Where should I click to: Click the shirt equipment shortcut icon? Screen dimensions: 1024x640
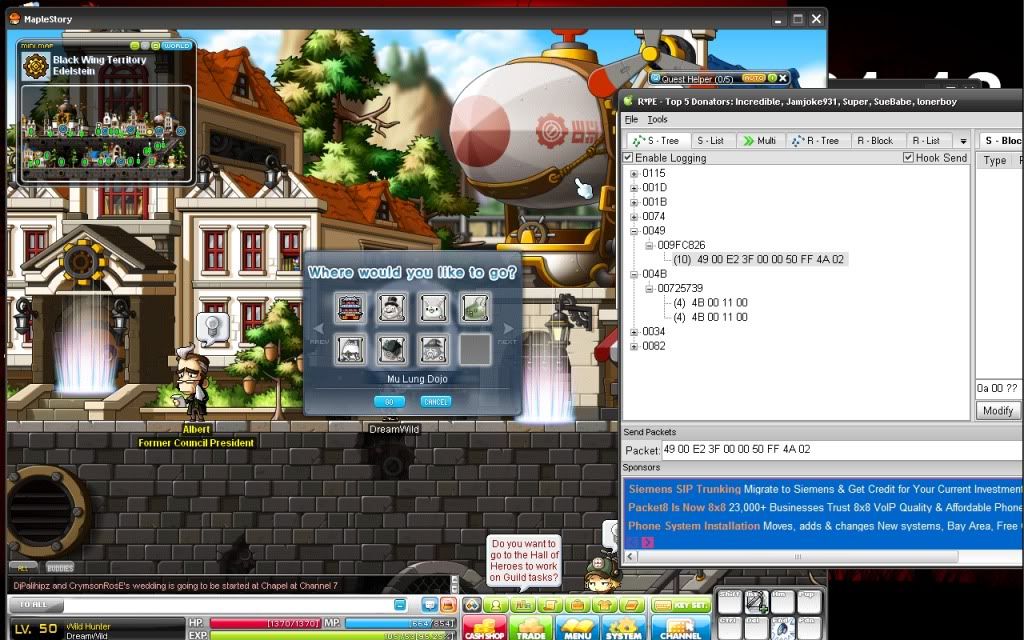point(604,605)
